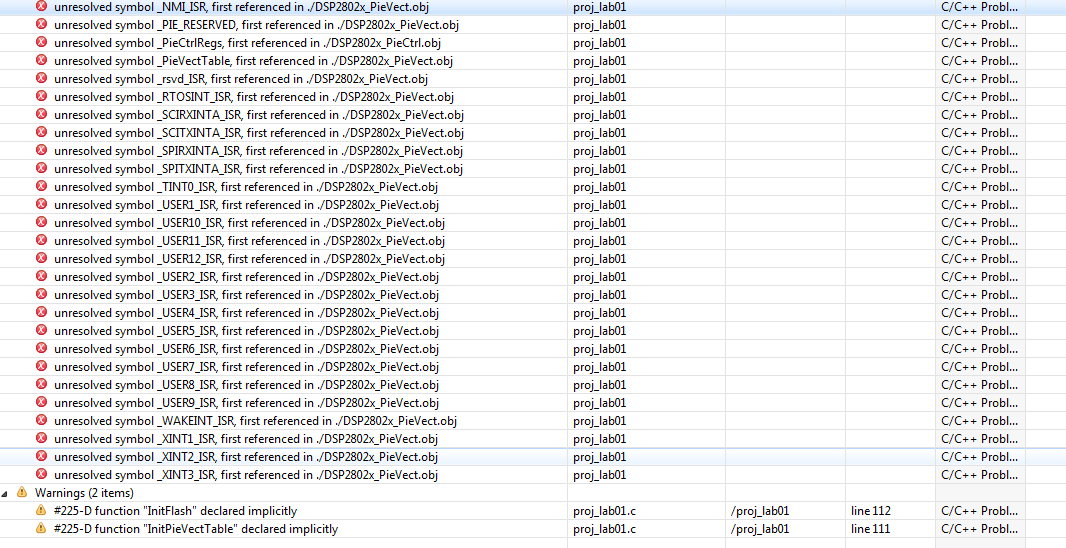Select the unresolved symbol _USER11_ISR error text
This screenshot has height=548, width=1066.
tap(250, 241)
